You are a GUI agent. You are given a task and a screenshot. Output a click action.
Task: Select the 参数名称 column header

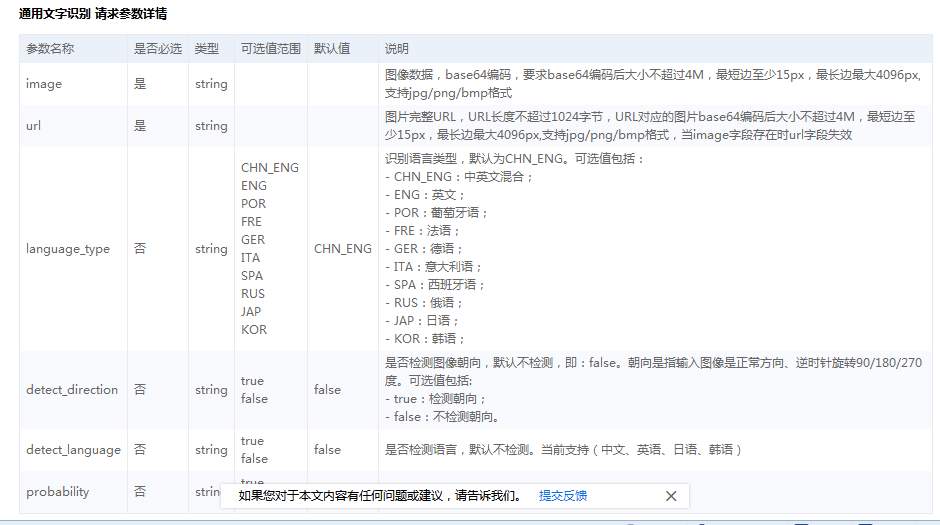(x=50, y=49)
